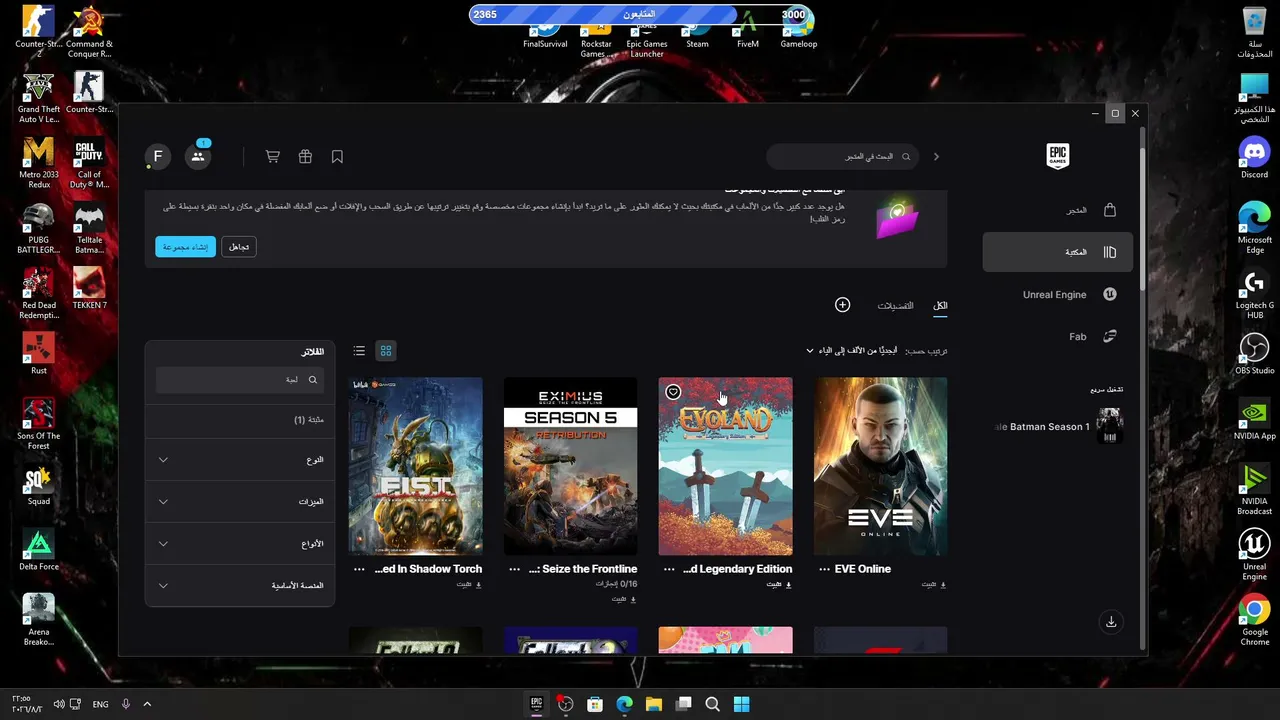1280x720 pixels.
Task: Open OBS Studio desktop shortcut
Action: [x=1254, y=355]
